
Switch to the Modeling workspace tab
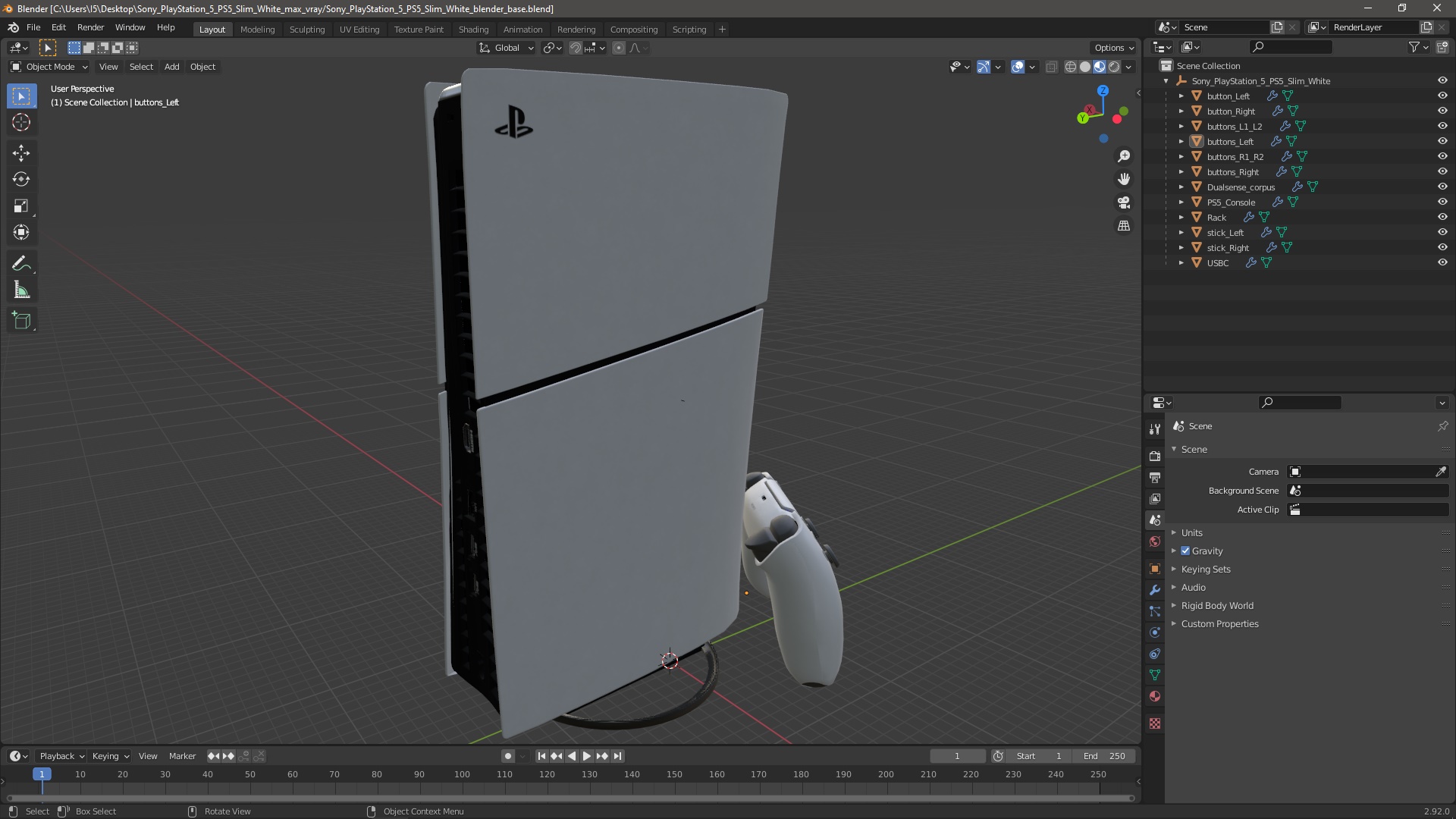(257, 30)
